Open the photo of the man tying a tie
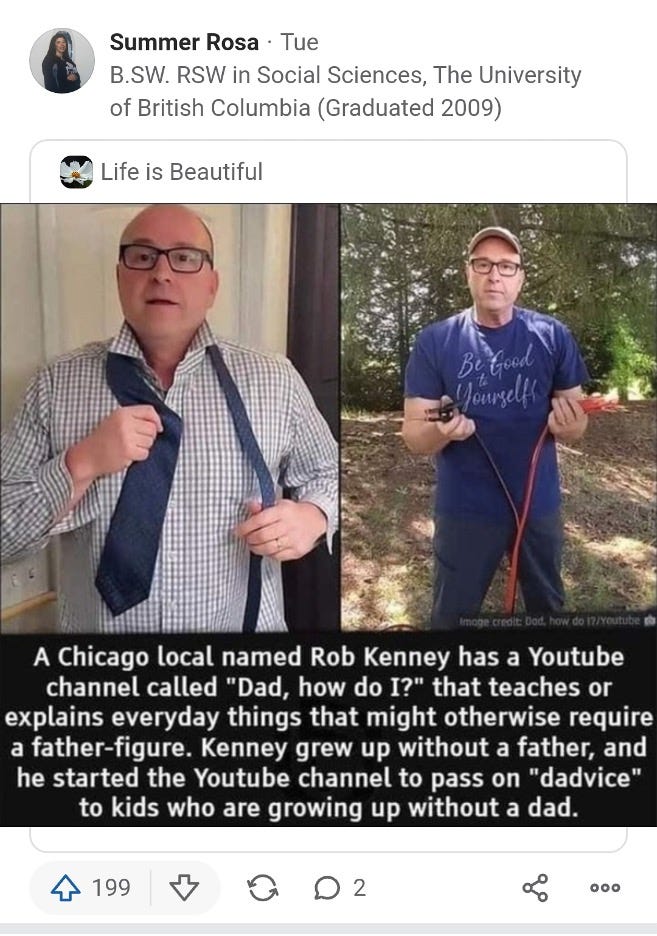Screen dimensions: 657x936 (x=169, y=418)
